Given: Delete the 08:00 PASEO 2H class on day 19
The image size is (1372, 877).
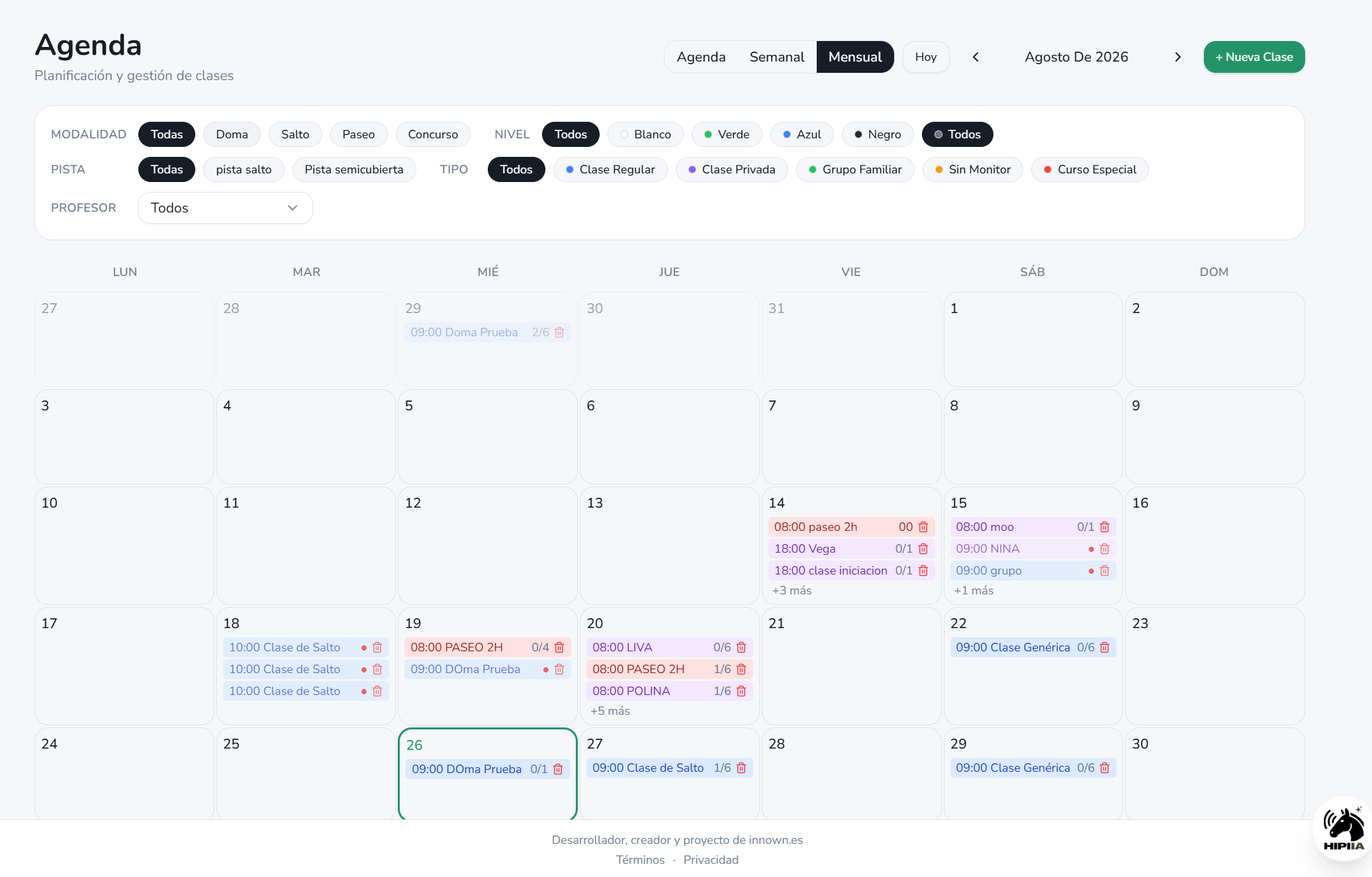Looking at the screenshot, I should click(x=559, y=647).
